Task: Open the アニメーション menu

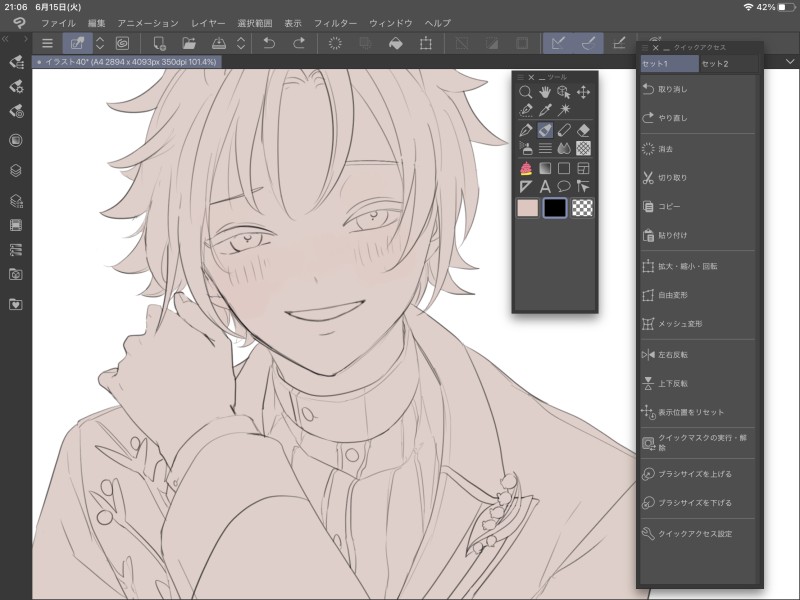Action: (x=148, y=23)
